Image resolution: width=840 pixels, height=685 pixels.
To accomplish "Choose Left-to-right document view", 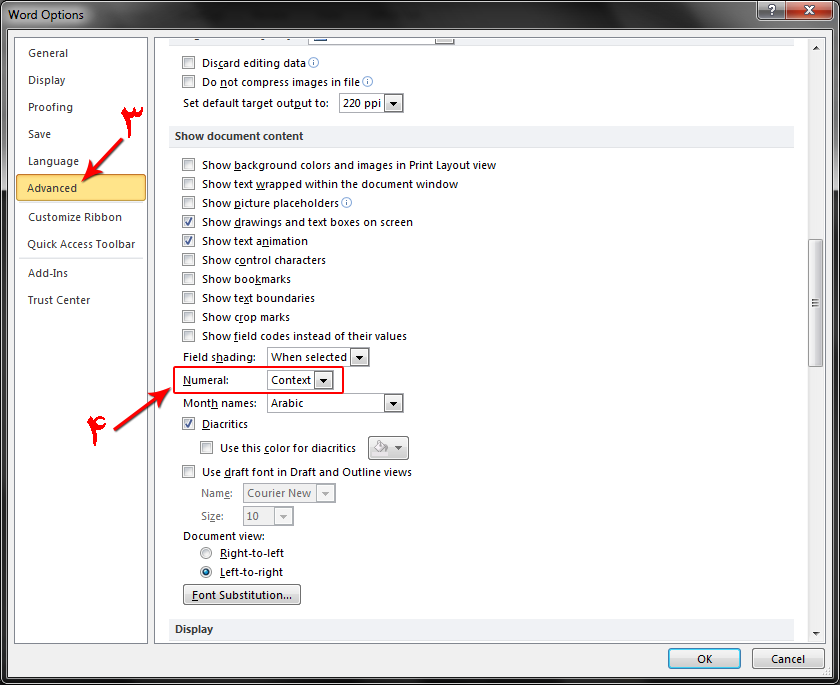I will coord(207,572).
